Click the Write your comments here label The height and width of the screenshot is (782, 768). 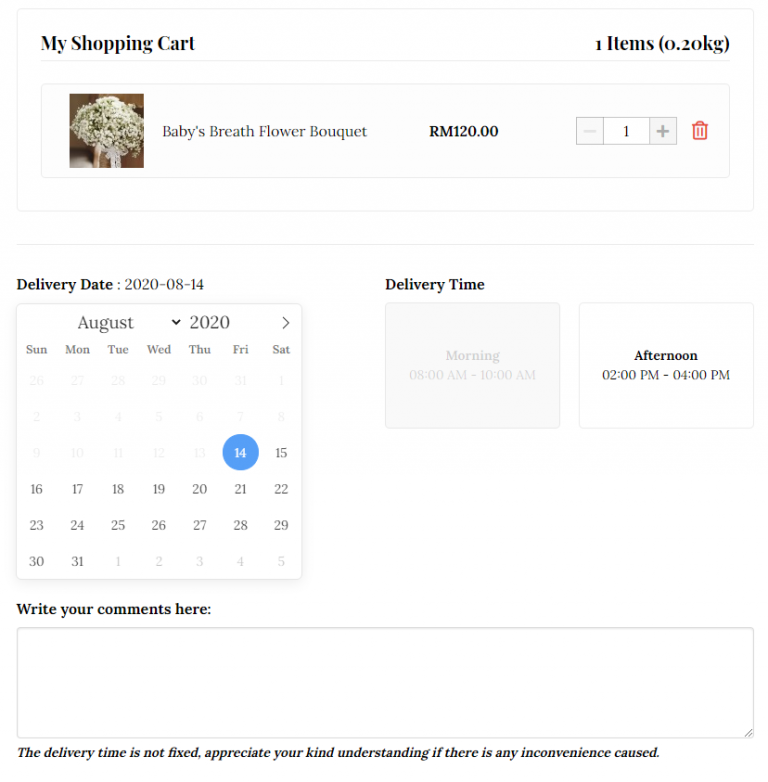114,609
